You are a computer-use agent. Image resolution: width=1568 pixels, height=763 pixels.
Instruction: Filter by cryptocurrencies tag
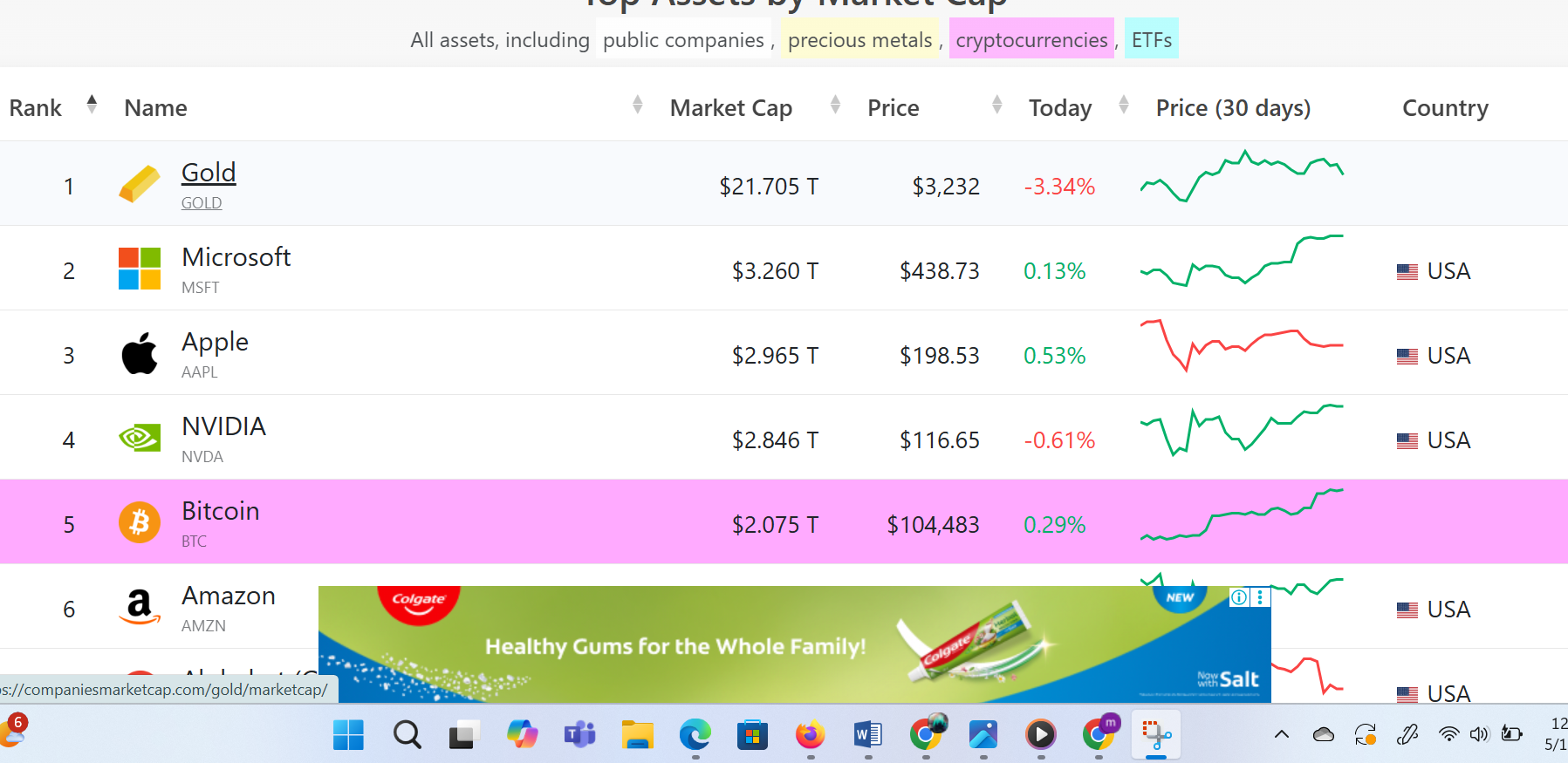tap(1031, 39)
